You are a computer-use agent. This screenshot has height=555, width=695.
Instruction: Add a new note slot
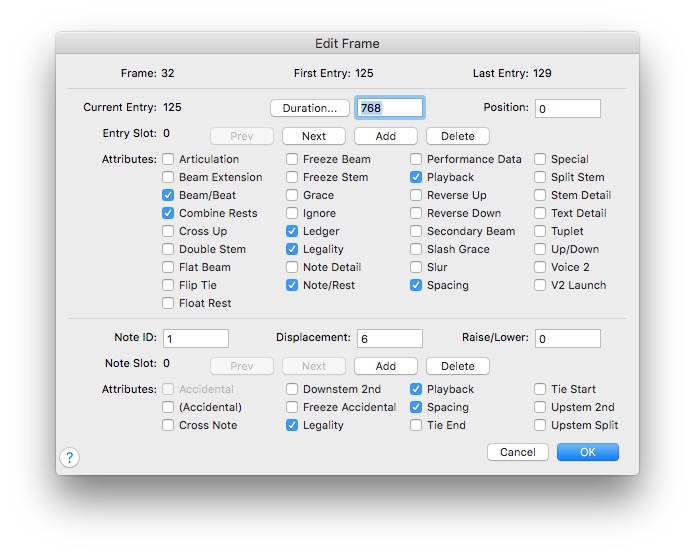[386, 366]
